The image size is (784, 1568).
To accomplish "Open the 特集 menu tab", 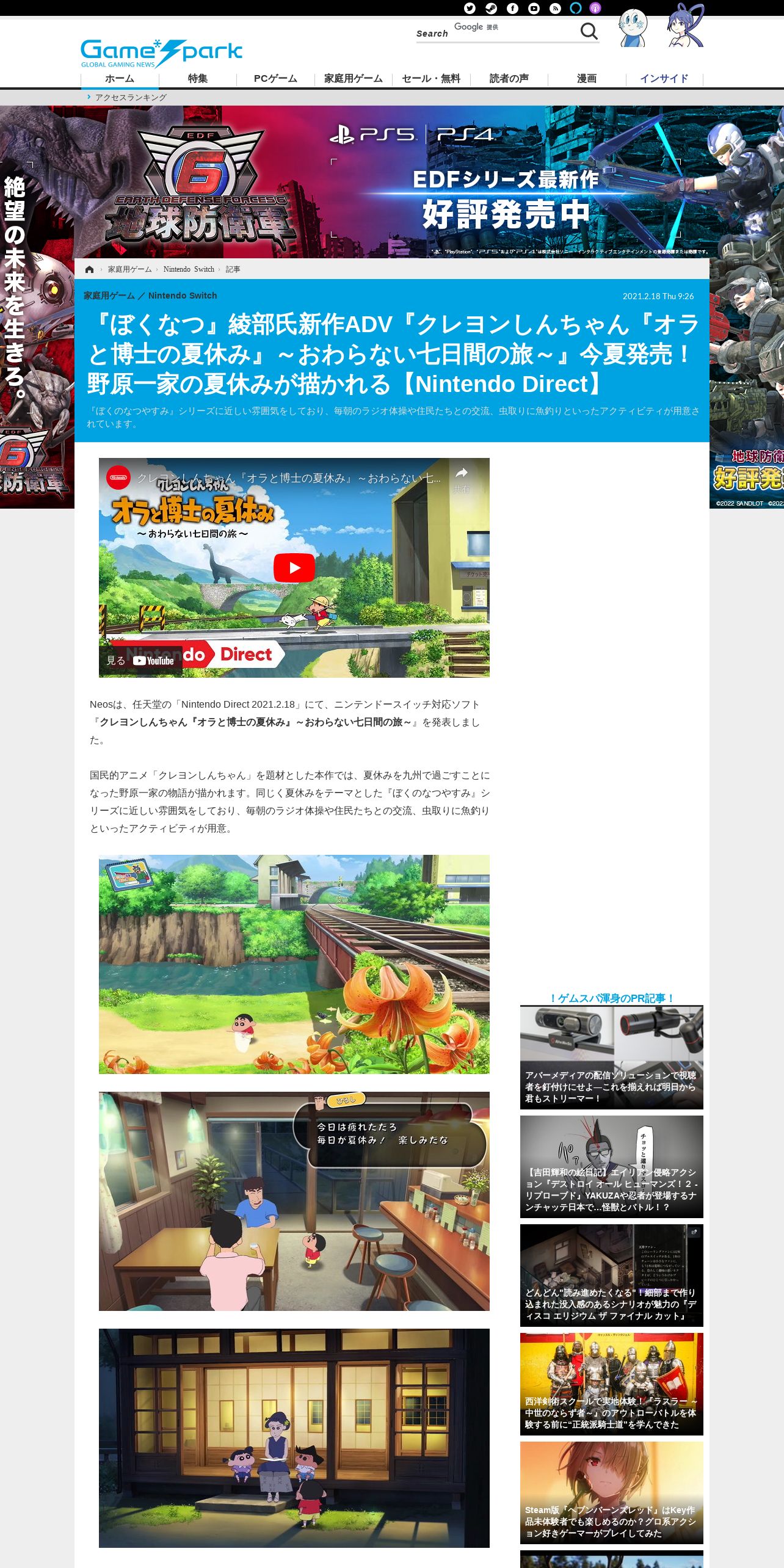I will click(197, 79).
